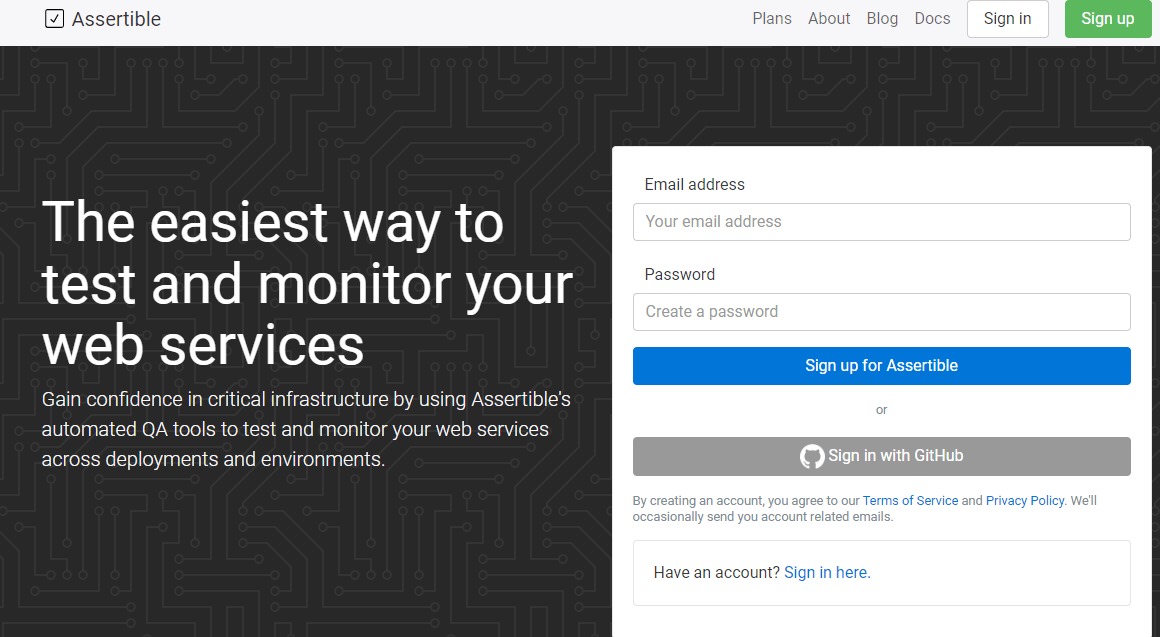This screenshot has height=637, width=1160.
Task: Open the Privacy Policy link
Action: click(x=1024, y=500)
